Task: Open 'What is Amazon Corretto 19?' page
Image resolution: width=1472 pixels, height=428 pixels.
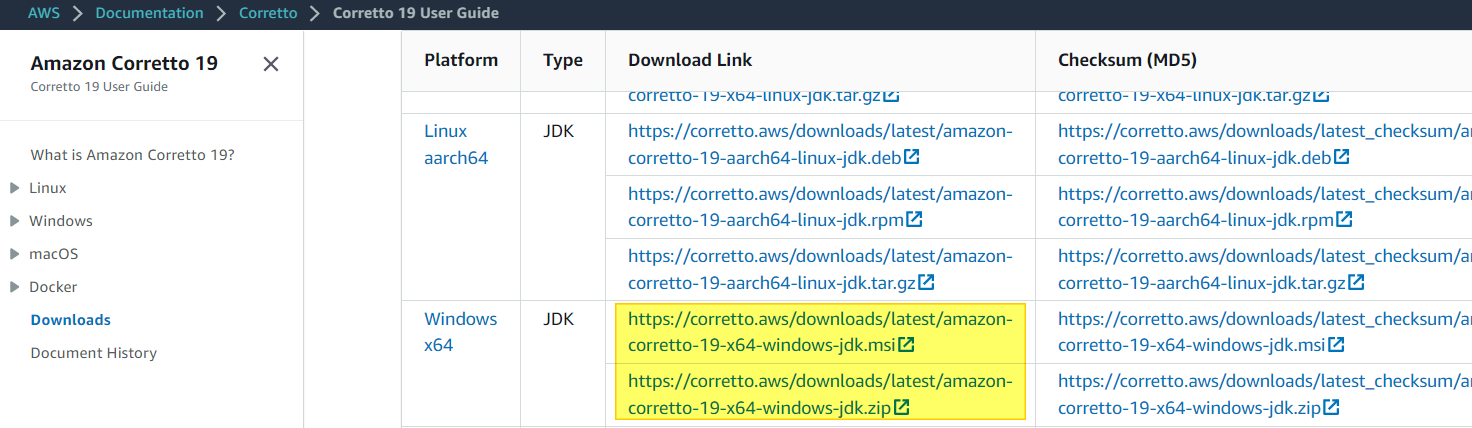Action: pyautogui.click(x=133, y=155)
